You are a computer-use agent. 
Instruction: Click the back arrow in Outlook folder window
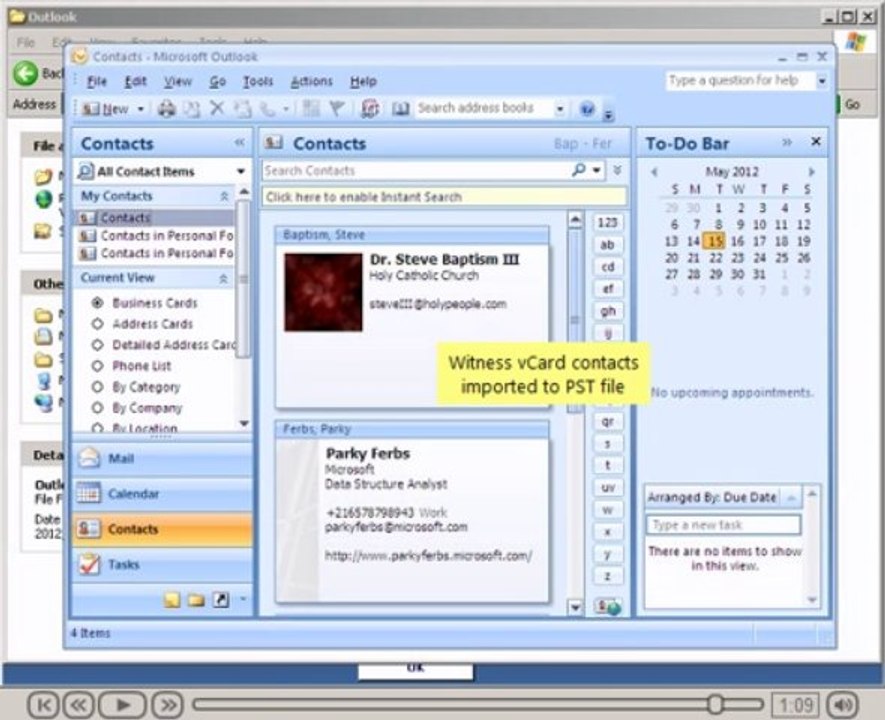click(x=25, y=73)
